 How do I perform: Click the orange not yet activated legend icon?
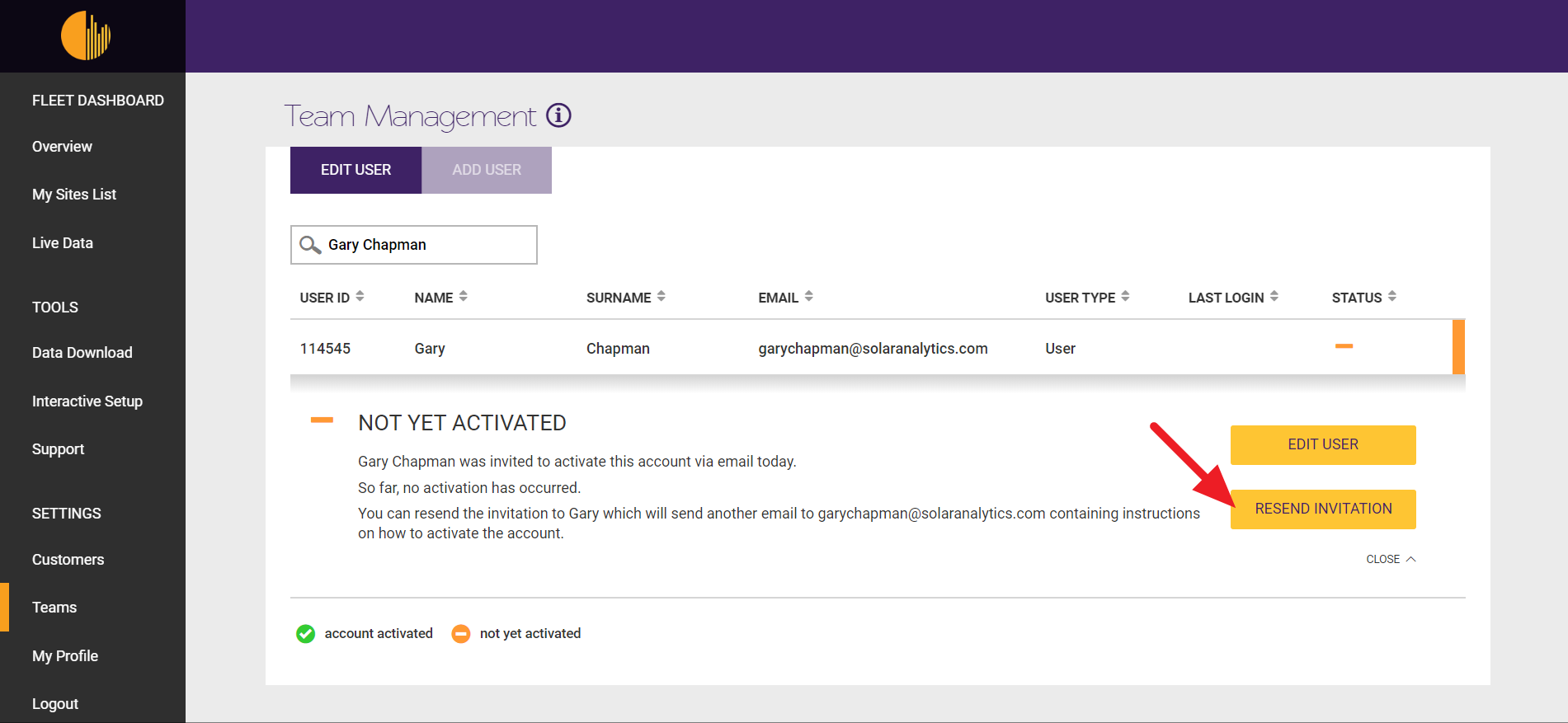click(x=461, y=634)
